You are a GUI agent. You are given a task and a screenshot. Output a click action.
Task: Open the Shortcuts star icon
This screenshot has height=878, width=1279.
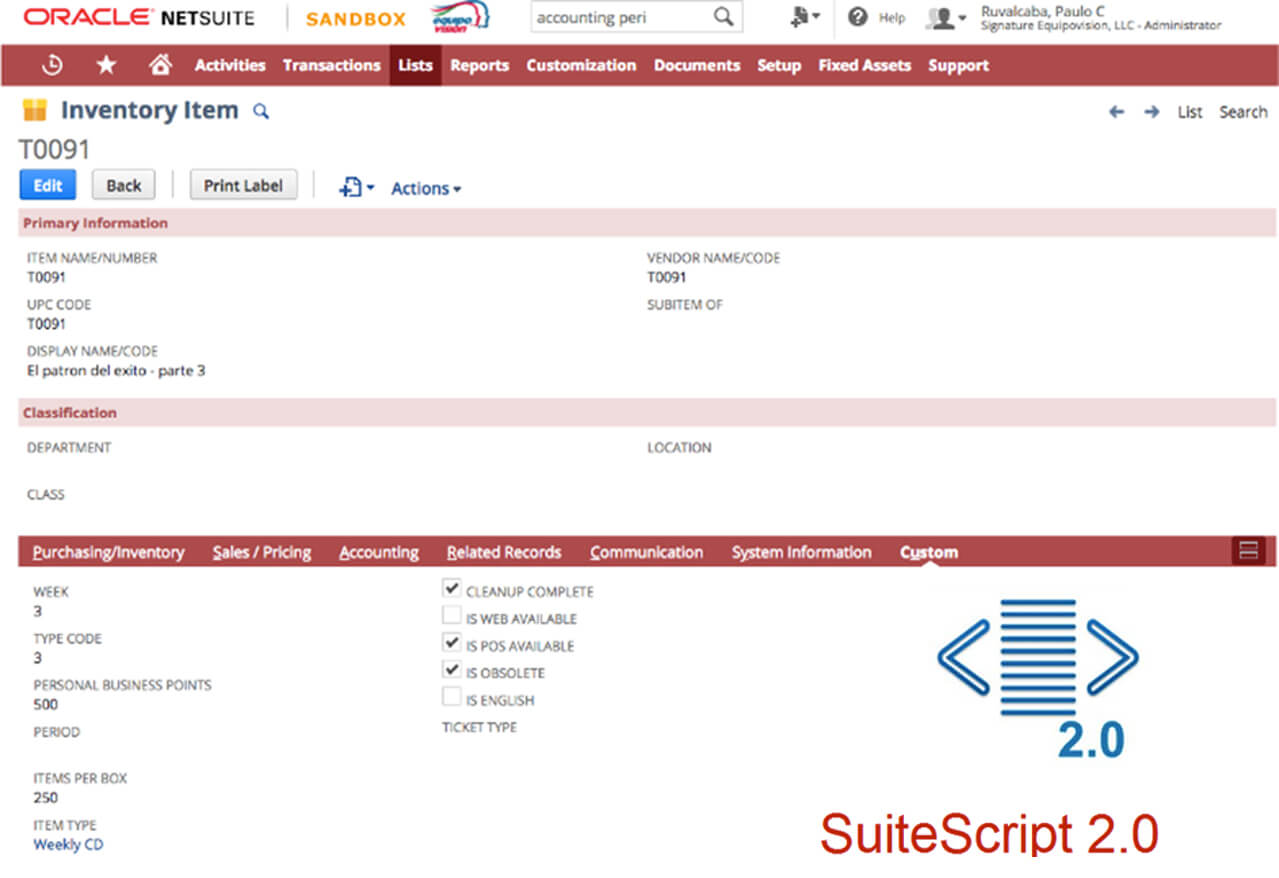click(106, 65)
